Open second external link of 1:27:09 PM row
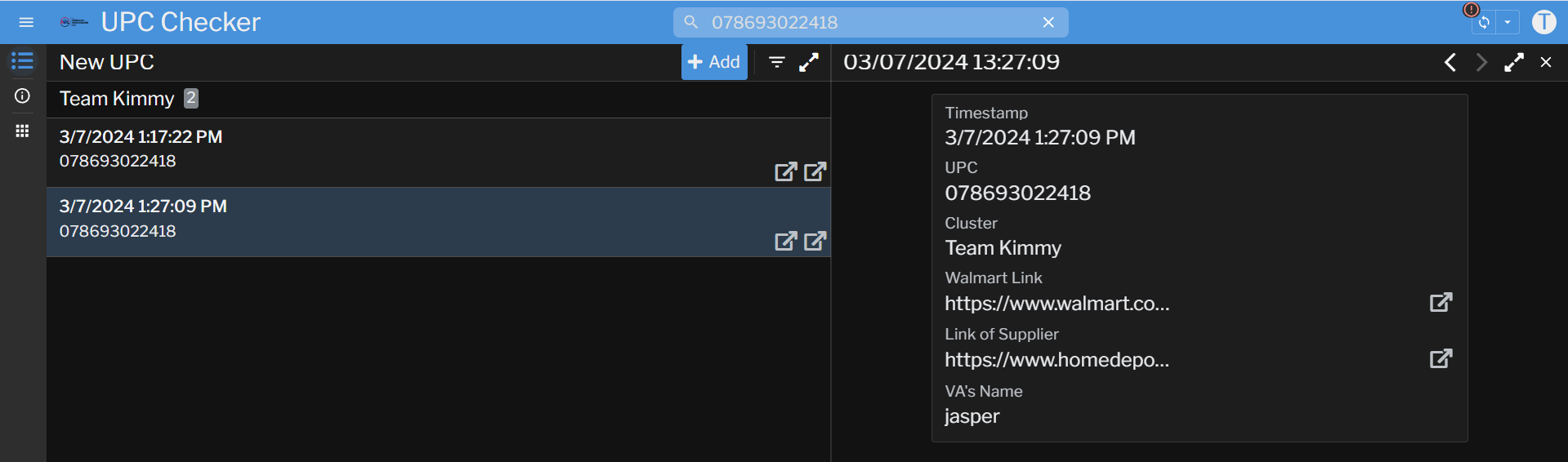 [x=815, y=241]
